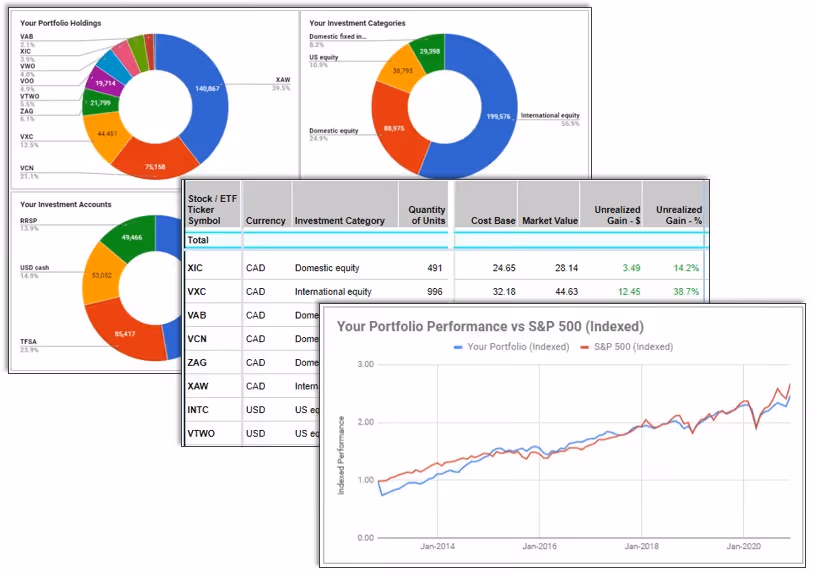Viewport: 813px width, 575px height.
Task: Click 'Your Portfolio Performance vs S&P 500' title
Action: coord(490,327)
